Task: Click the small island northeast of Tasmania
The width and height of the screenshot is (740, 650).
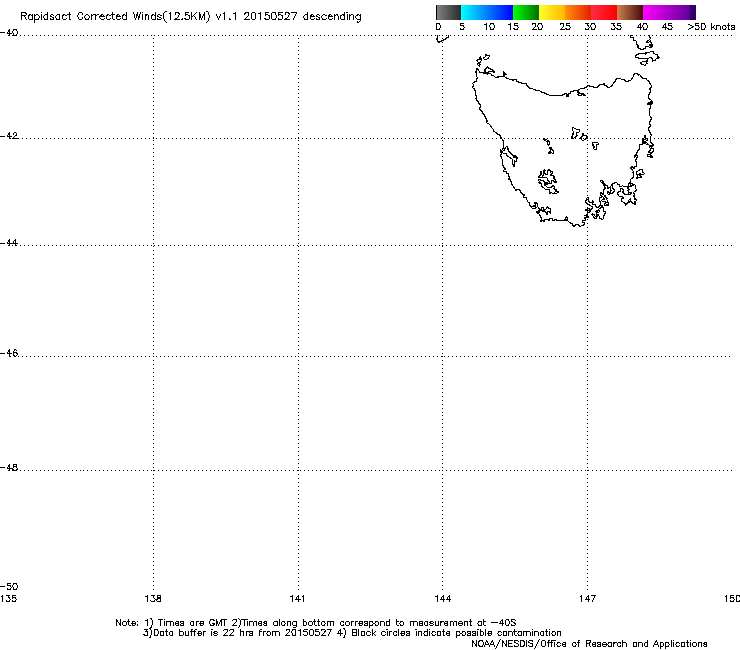Action: (647, 58)
